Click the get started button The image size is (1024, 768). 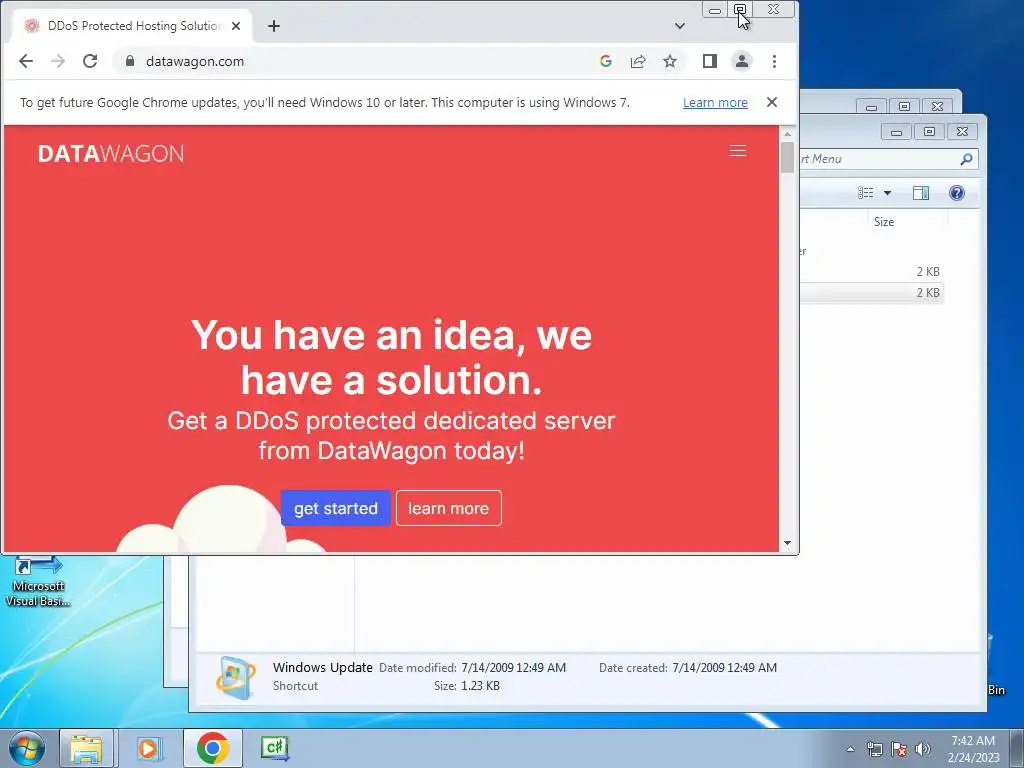tap(336, 508)
